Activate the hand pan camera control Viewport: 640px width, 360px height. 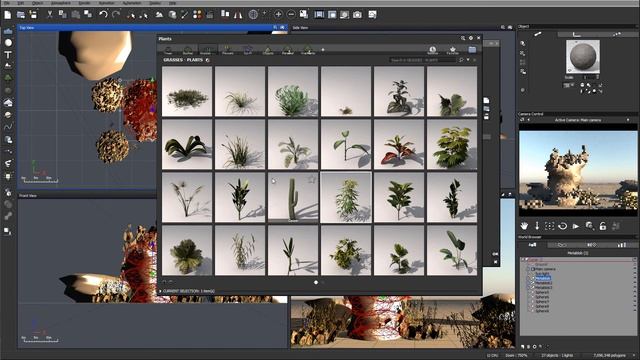(524, 226)
